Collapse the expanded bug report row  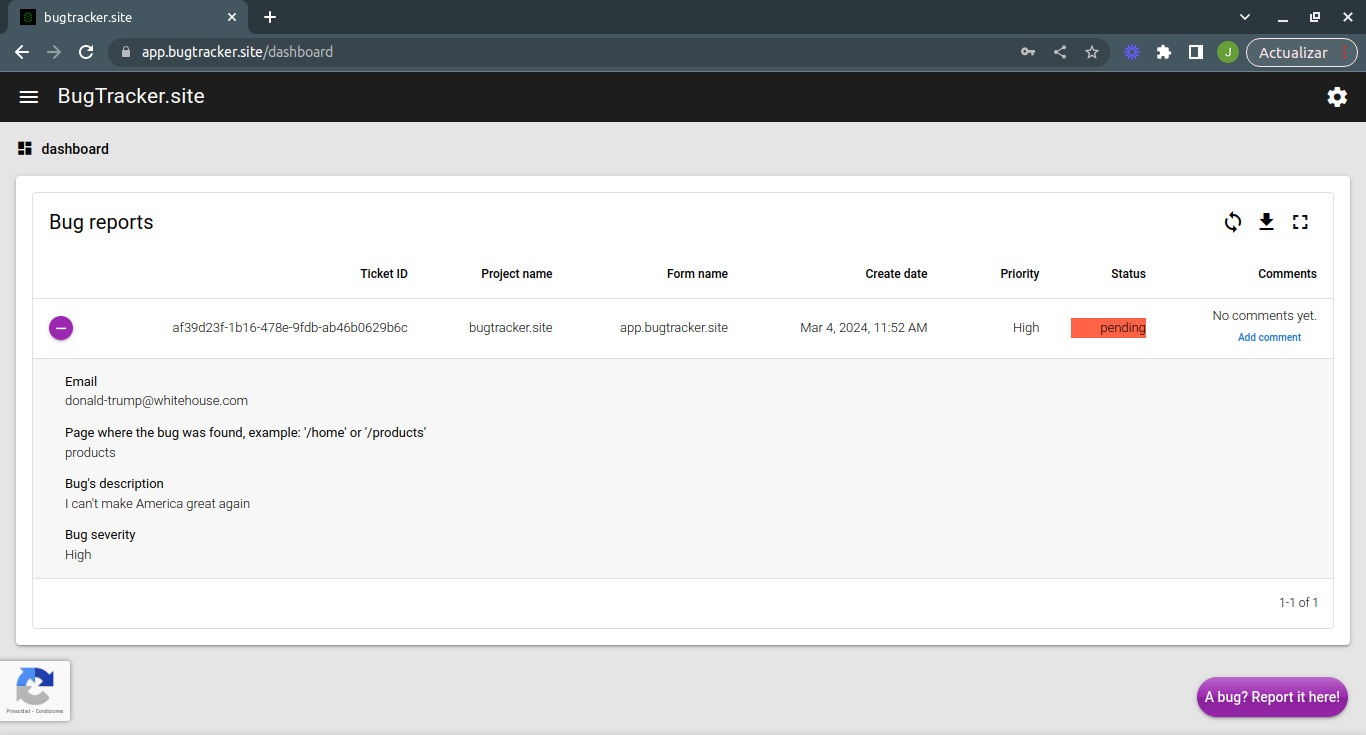coord(61,327)
